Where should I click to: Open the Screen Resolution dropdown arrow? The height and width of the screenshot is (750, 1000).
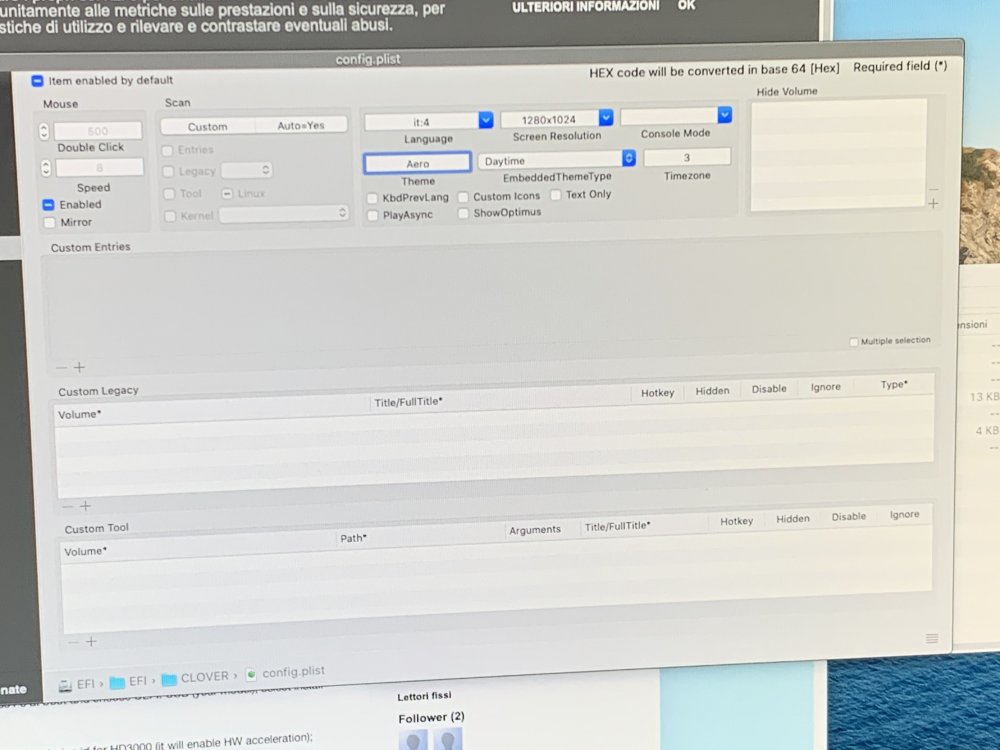[605, 117]
